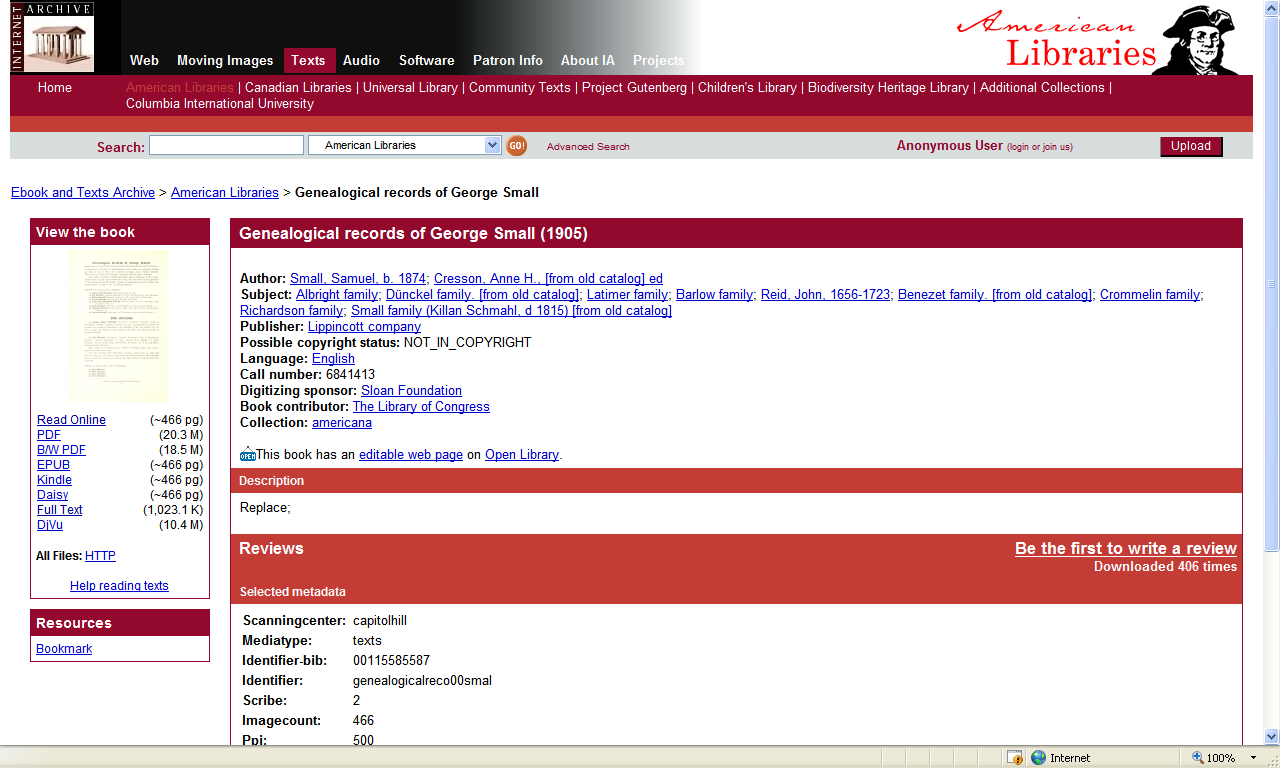The image size is (1280, 768).
Task: Open the book with Read Online
Action: click(71, 419)
